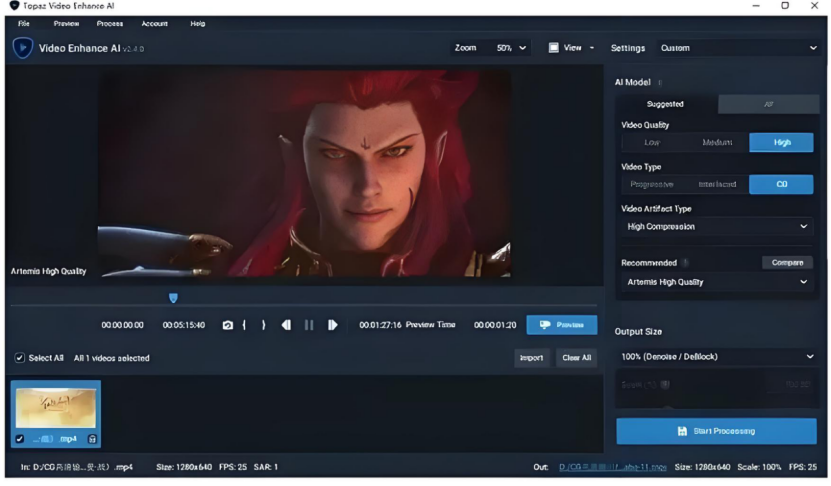The width and height of the screenshot is (831, 486).
Task: Click the Preview Time 00:00:01:20 field
Action: pos(495,325)
